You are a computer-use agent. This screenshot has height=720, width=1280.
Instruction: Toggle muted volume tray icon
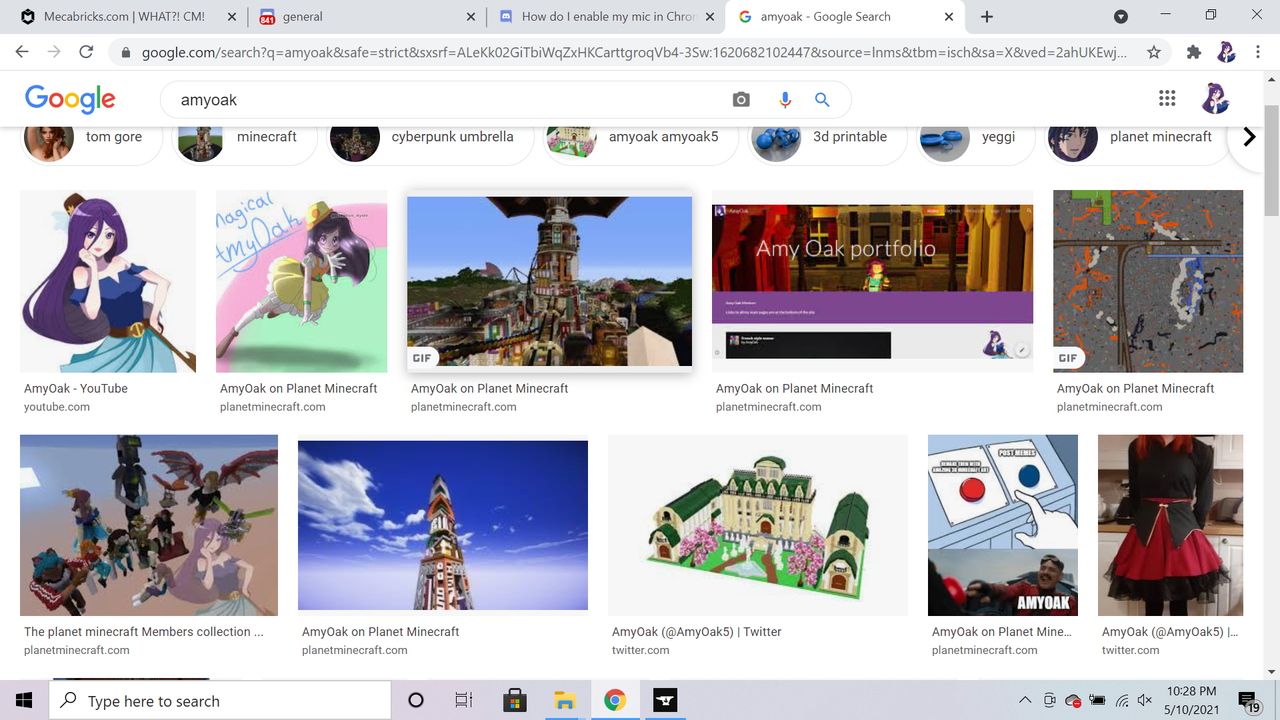[1145, 700]
